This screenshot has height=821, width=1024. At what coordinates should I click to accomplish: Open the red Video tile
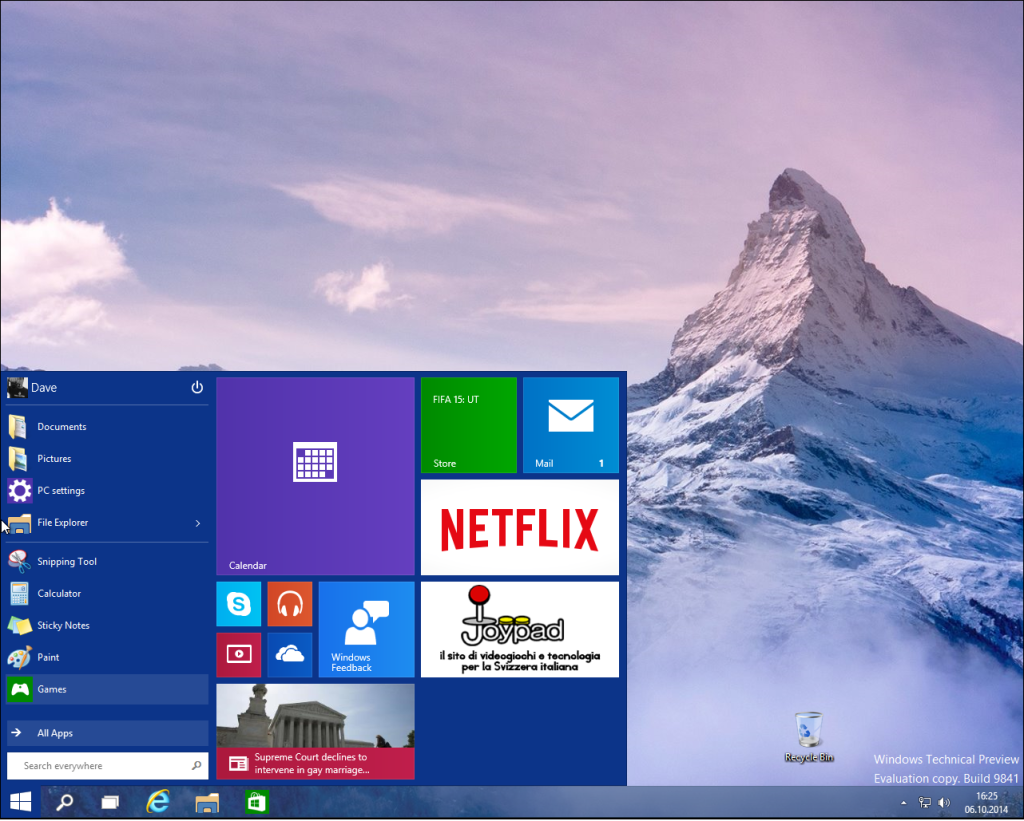(239, 655)
